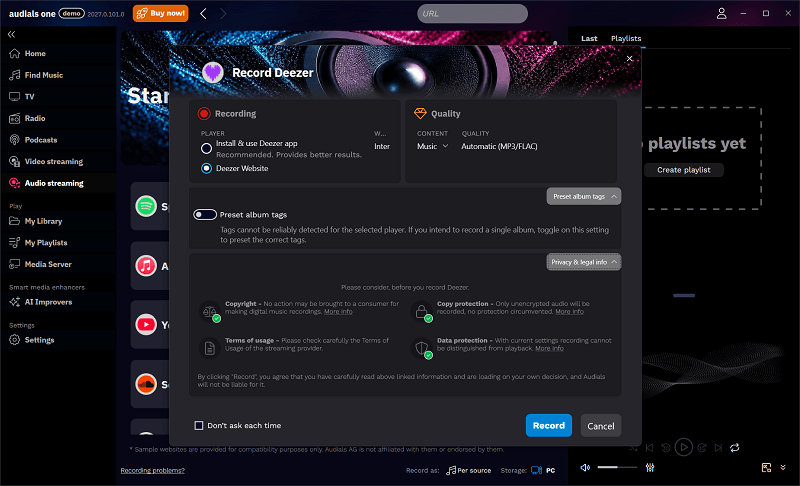Click the Data protection shield icon
Screen dimensions: 800x486
[x=421, y=348]
